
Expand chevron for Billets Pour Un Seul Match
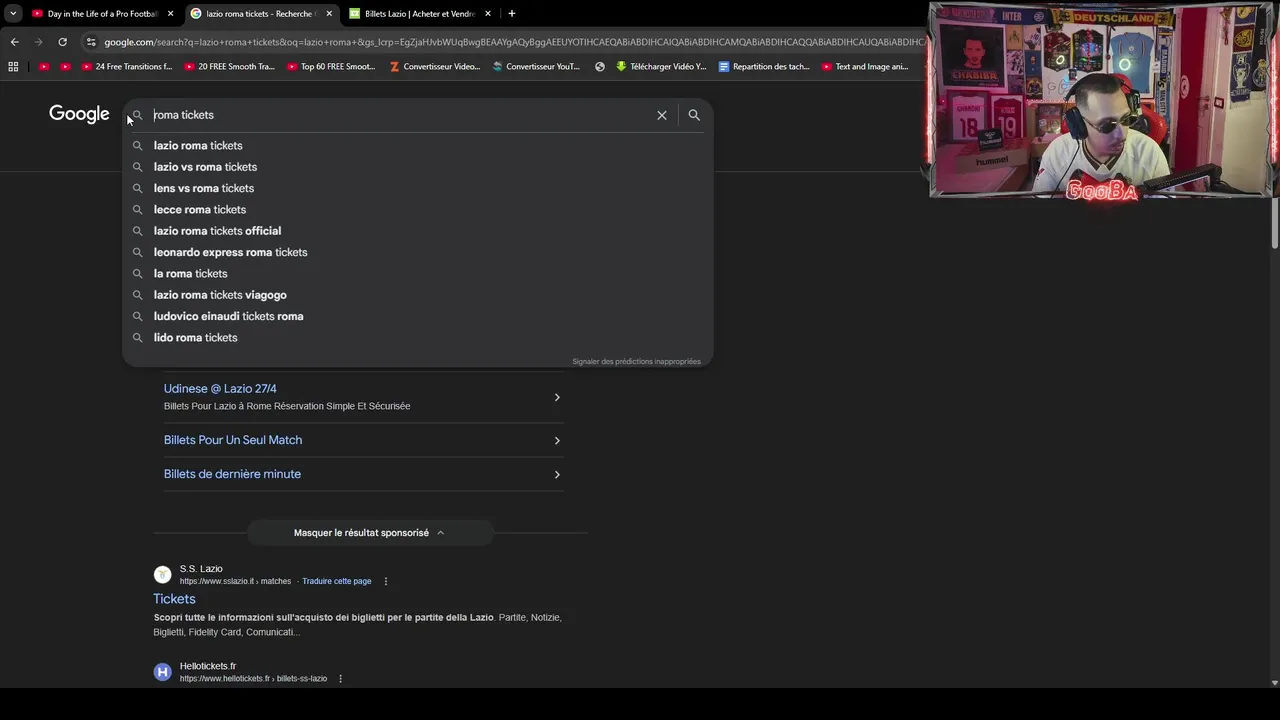pos(557,440)
